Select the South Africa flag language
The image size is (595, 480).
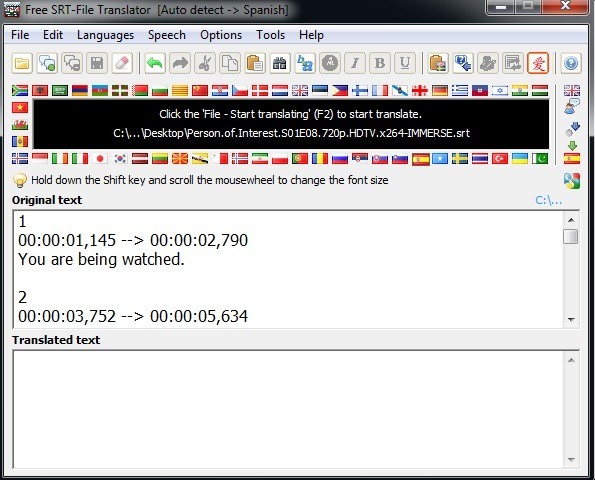point(20,90)
